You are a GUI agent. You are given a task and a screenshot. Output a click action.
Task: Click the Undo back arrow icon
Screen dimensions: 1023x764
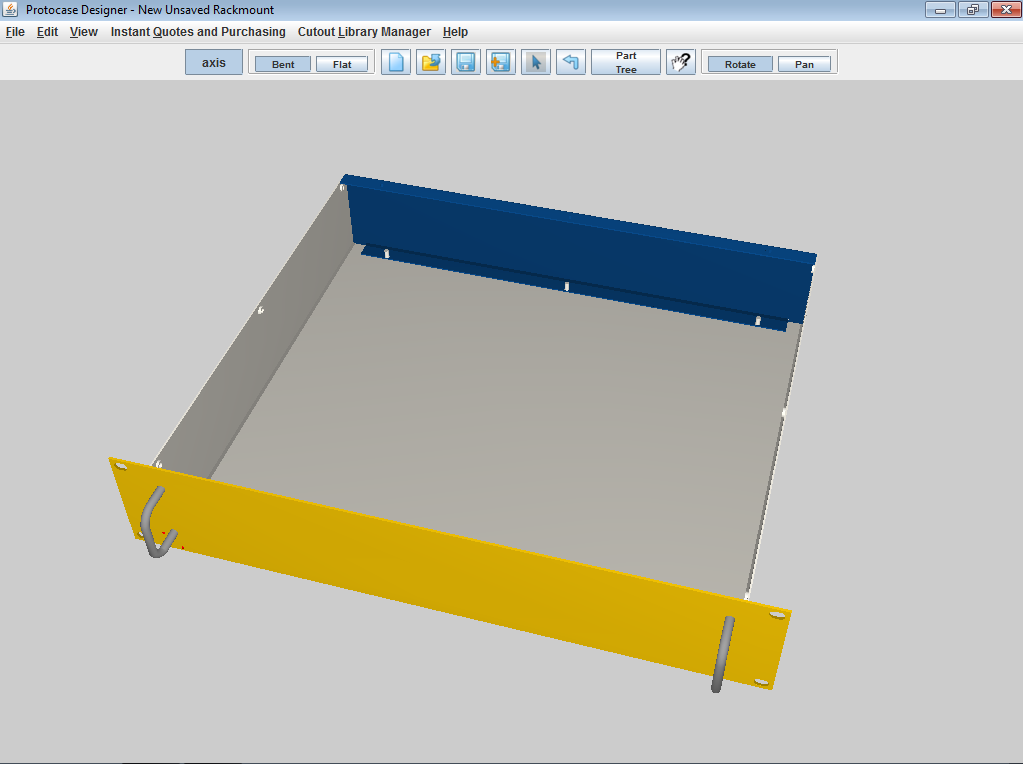(571, 63)
